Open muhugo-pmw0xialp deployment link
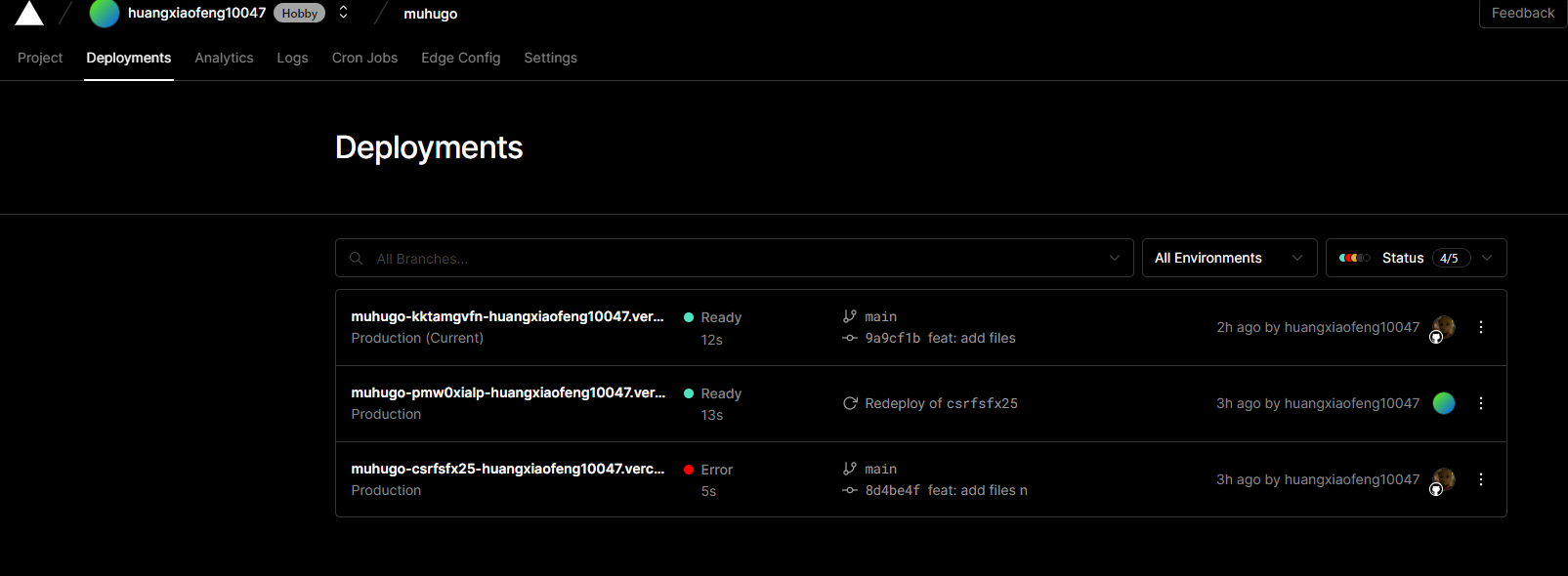 click(x=508, y=392)
